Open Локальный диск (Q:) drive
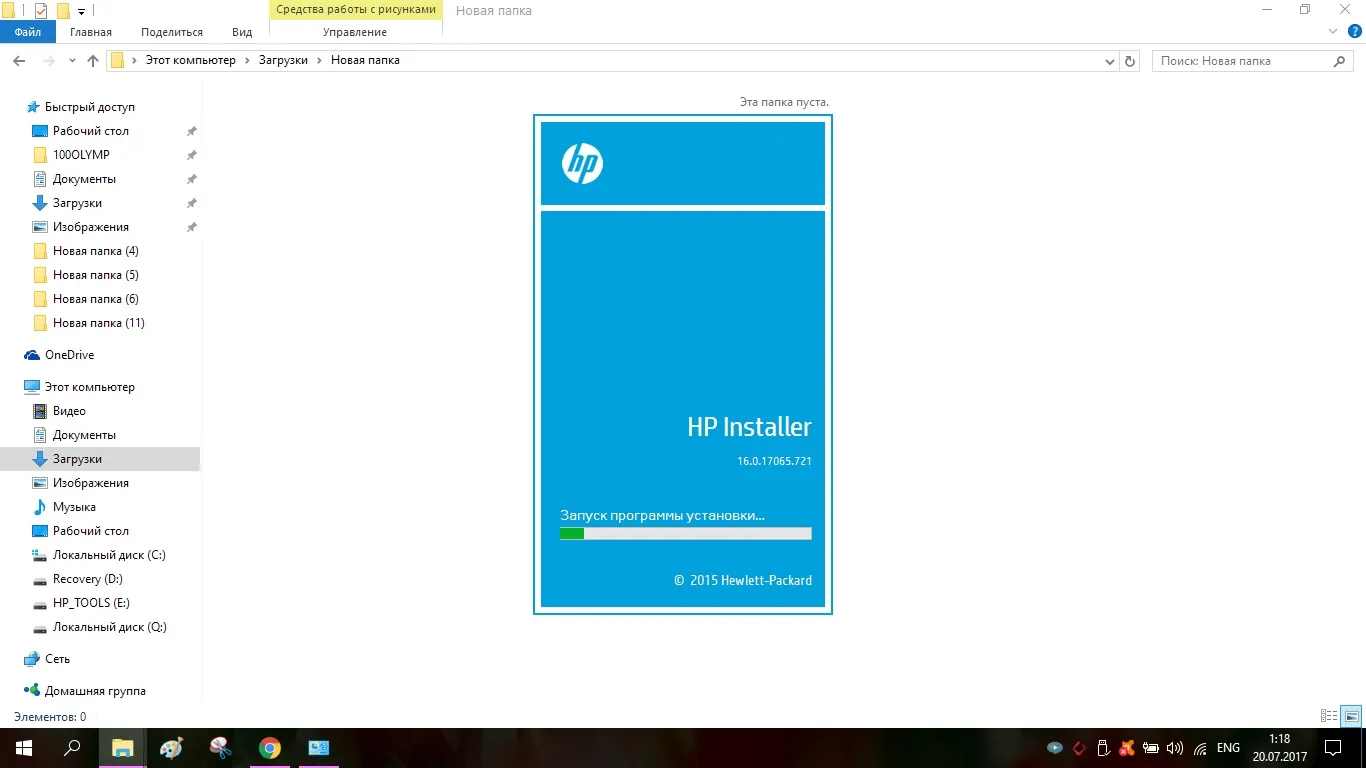The width and height of the screenshot is (1366, 768). [x=109, y=627]
